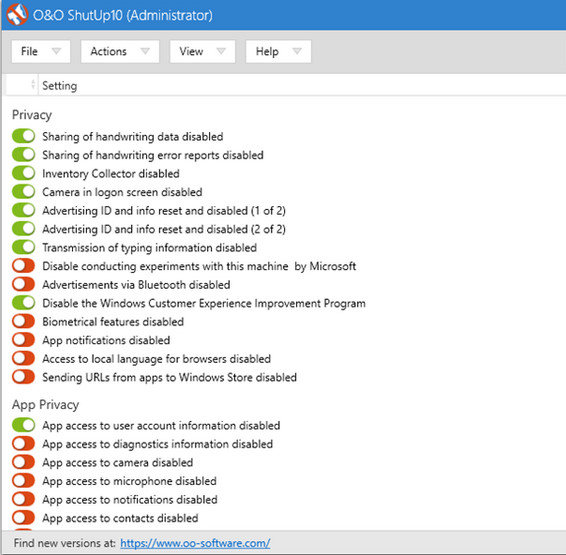Toggle Advertising ID reset (1 of 2) switch

[x=23, y=210]
